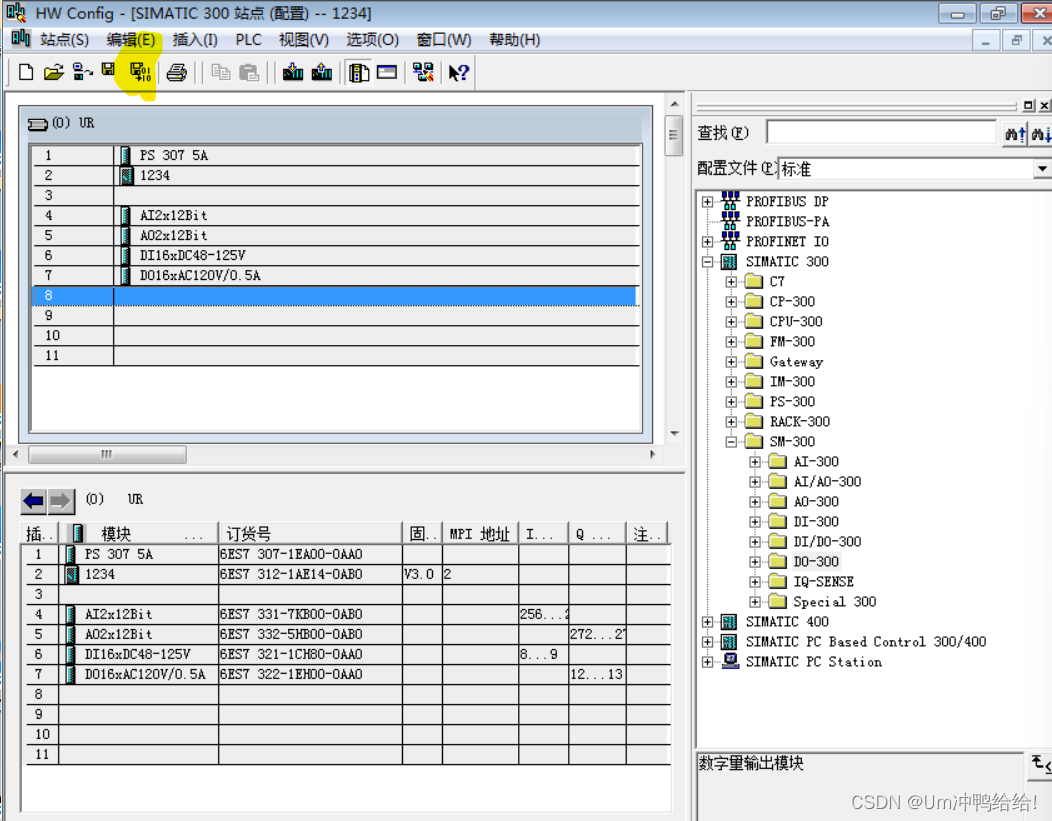
Task: Select rack slot 1 PS 307 5A
Action: point(335,156)
